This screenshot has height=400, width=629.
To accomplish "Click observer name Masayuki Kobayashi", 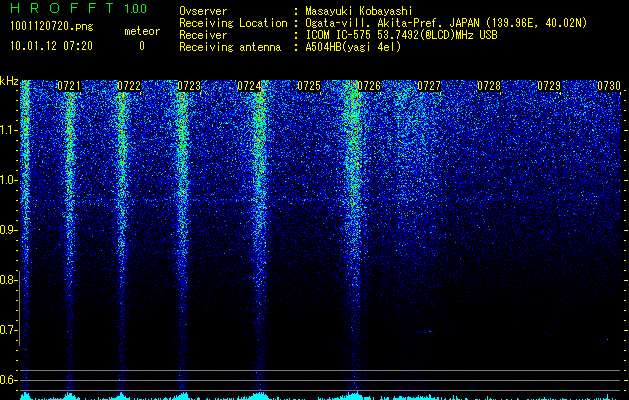I will point(359,12).
